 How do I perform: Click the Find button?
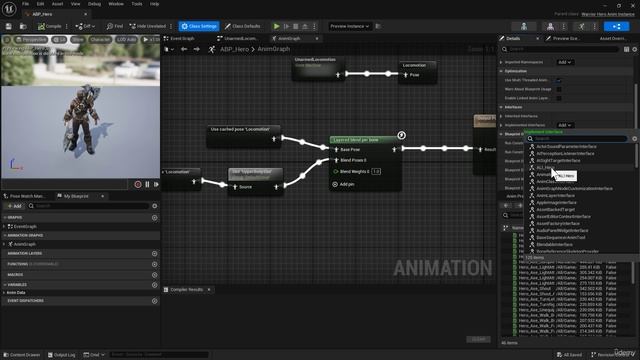point(115,26)
